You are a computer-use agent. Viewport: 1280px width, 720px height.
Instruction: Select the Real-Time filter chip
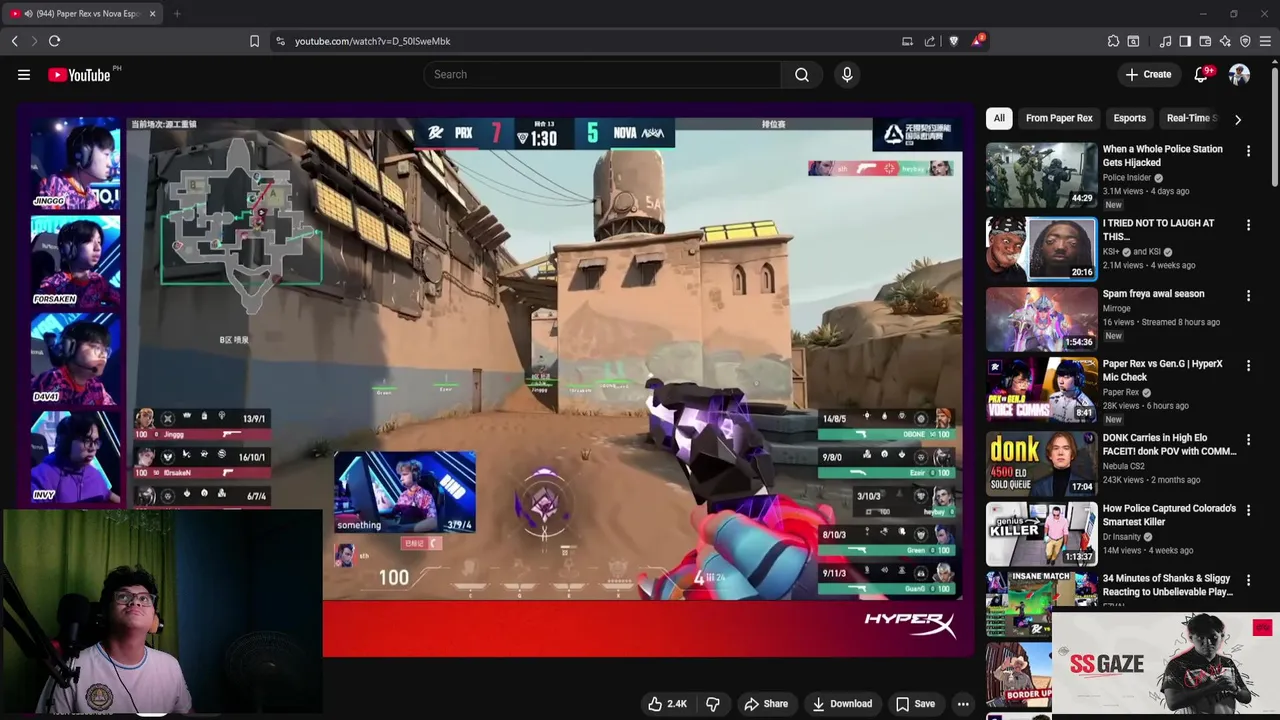[1190, 118]
